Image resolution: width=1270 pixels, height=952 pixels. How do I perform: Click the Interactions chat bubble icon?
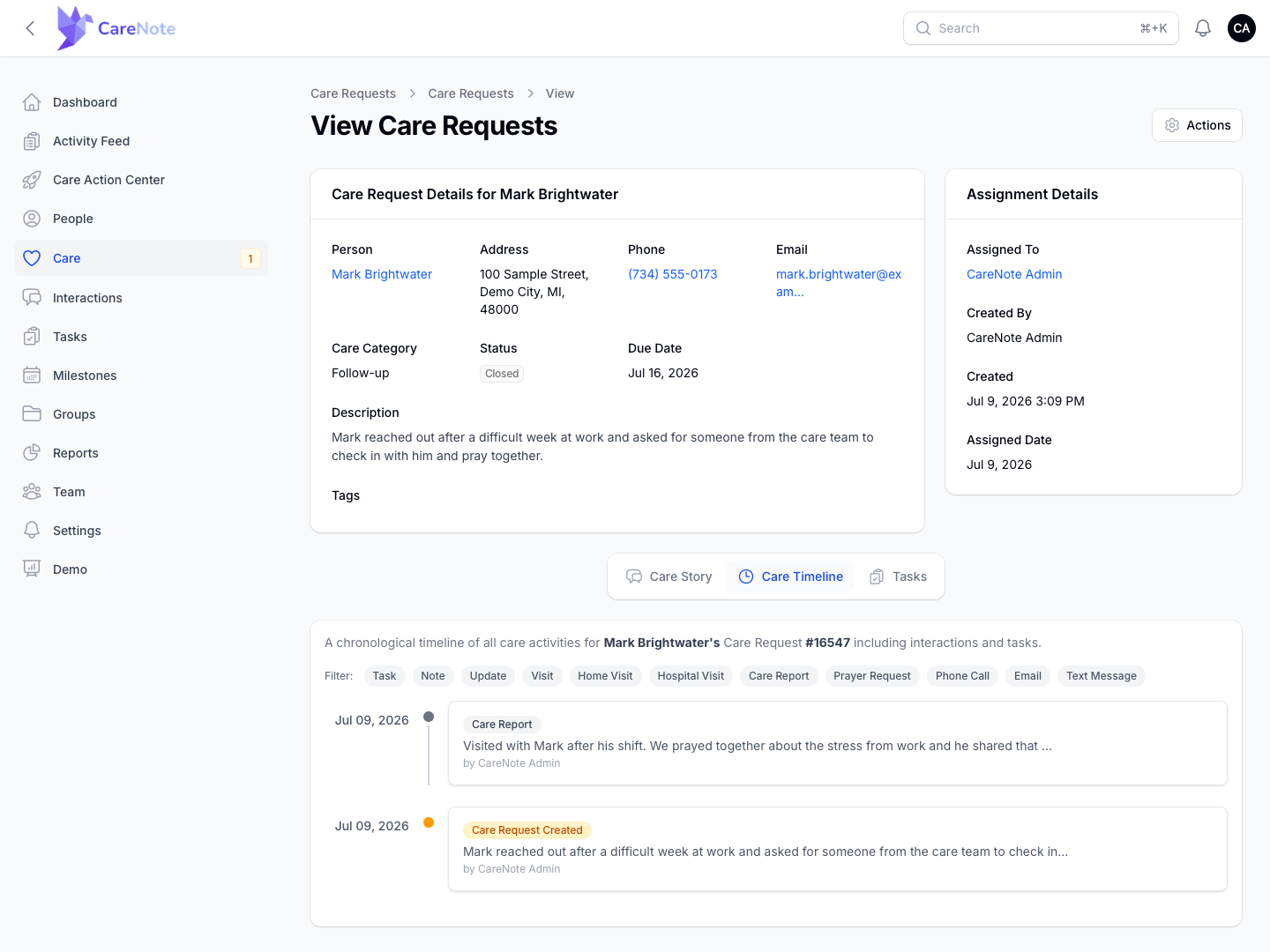[x=32, y=298]
